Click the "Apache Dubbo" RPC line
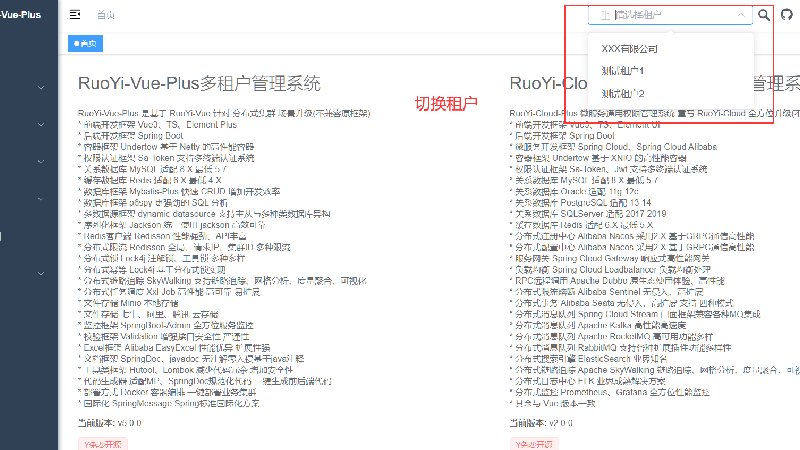The height and width of the screenshot is (450, 800). (617, 281)
